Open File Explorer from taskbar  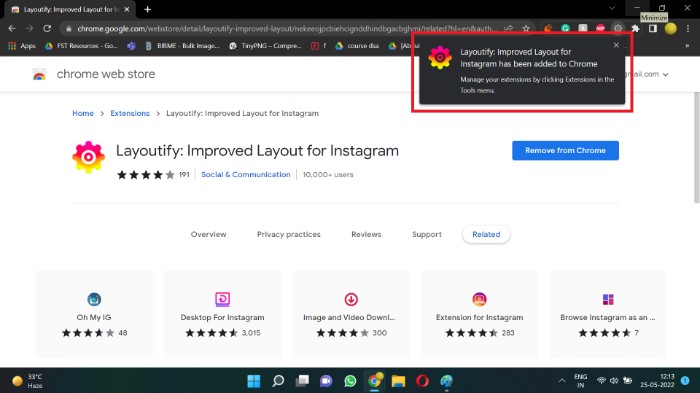coord(398,381)
